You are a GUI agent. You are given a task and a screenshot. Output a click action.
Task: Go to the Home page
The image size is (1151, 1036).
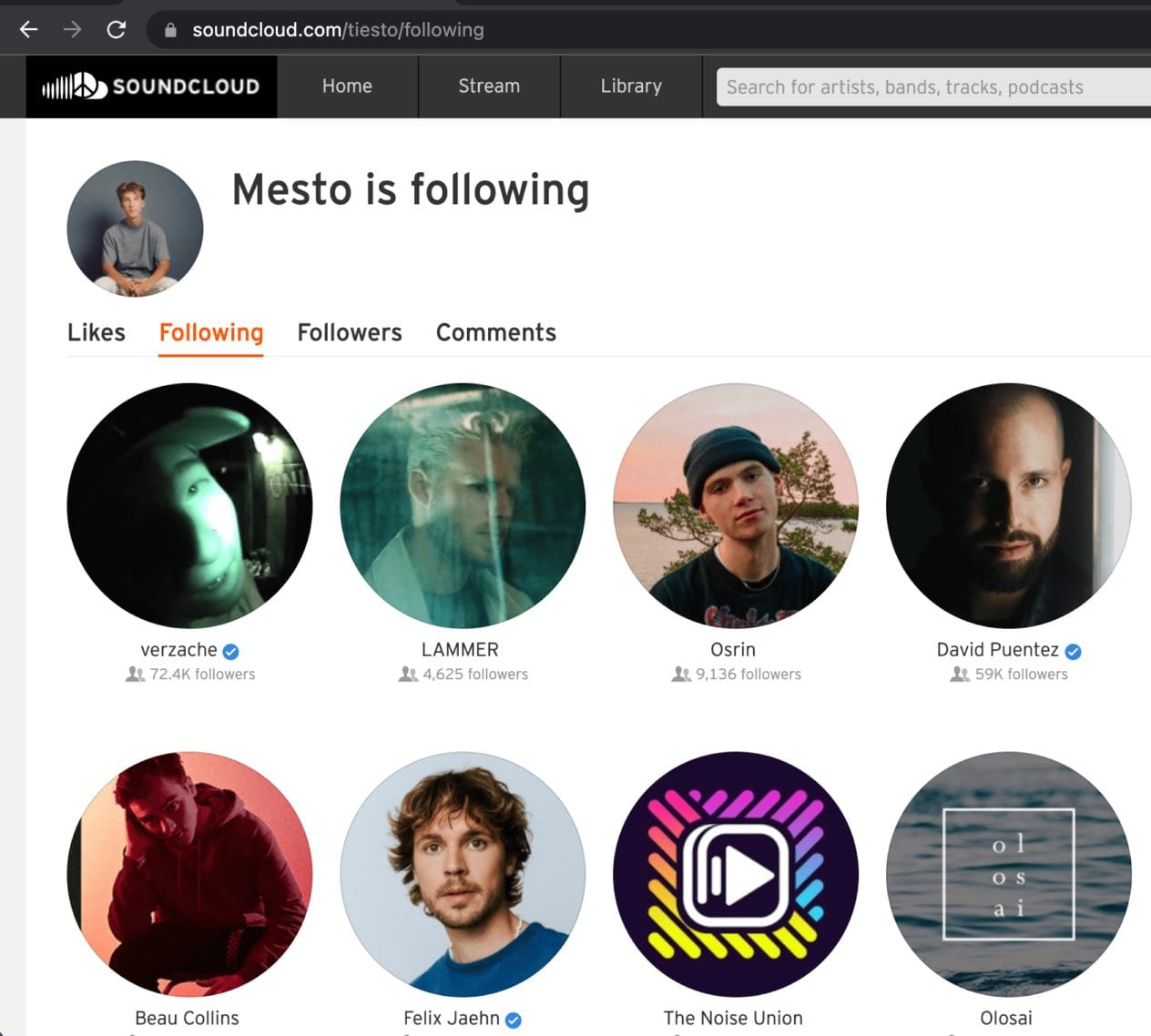point(347,86)
